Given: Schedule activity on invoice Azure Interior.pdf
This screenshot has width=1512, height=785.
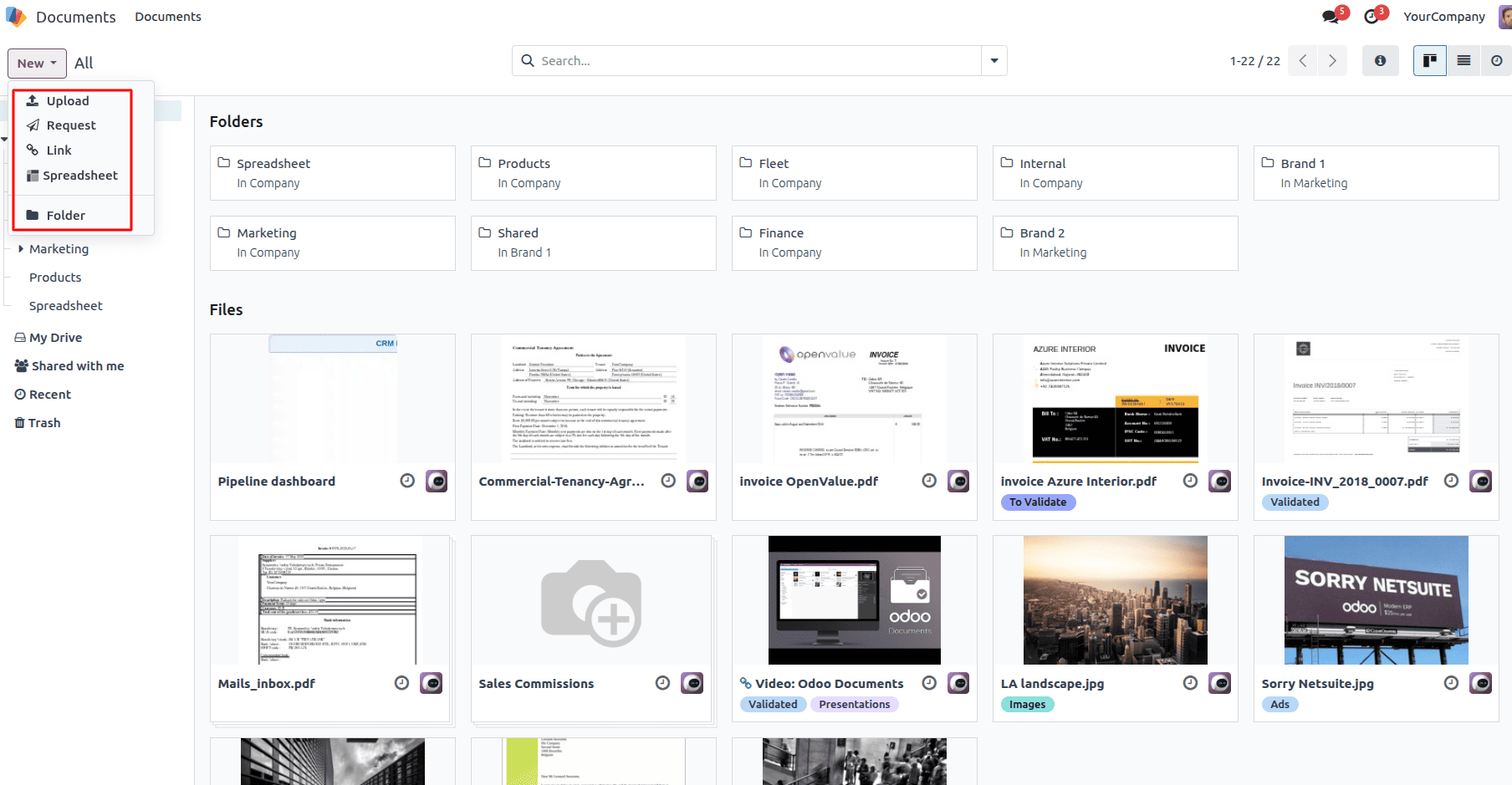Looking at the screenshot, I should click(1190, 481).
